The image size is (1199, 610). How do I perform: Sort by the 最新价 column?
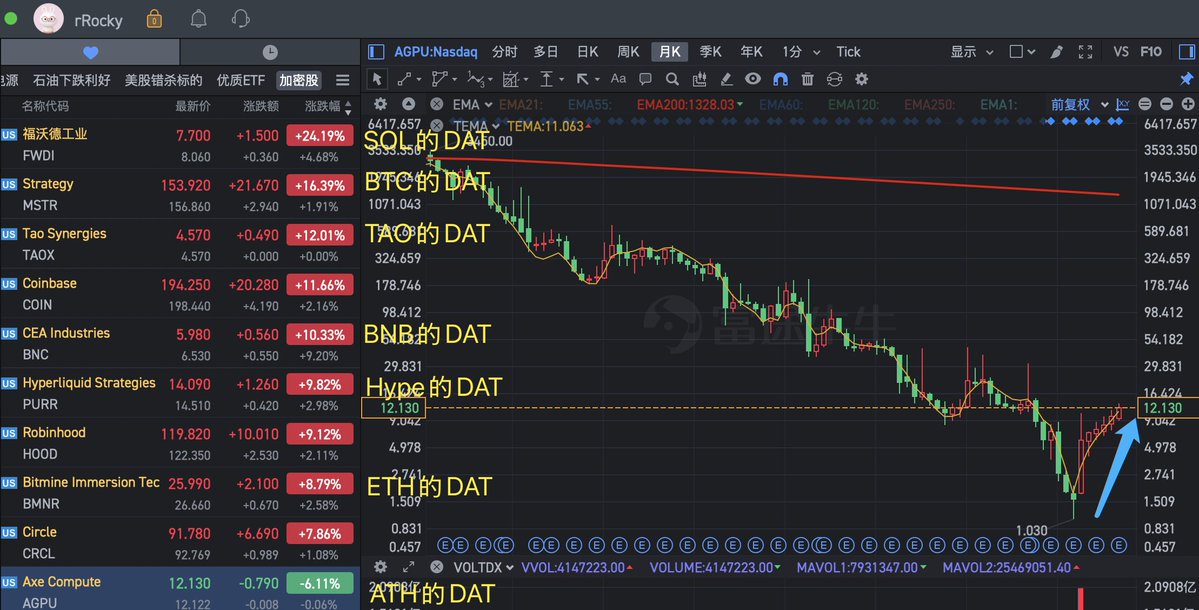193,105
